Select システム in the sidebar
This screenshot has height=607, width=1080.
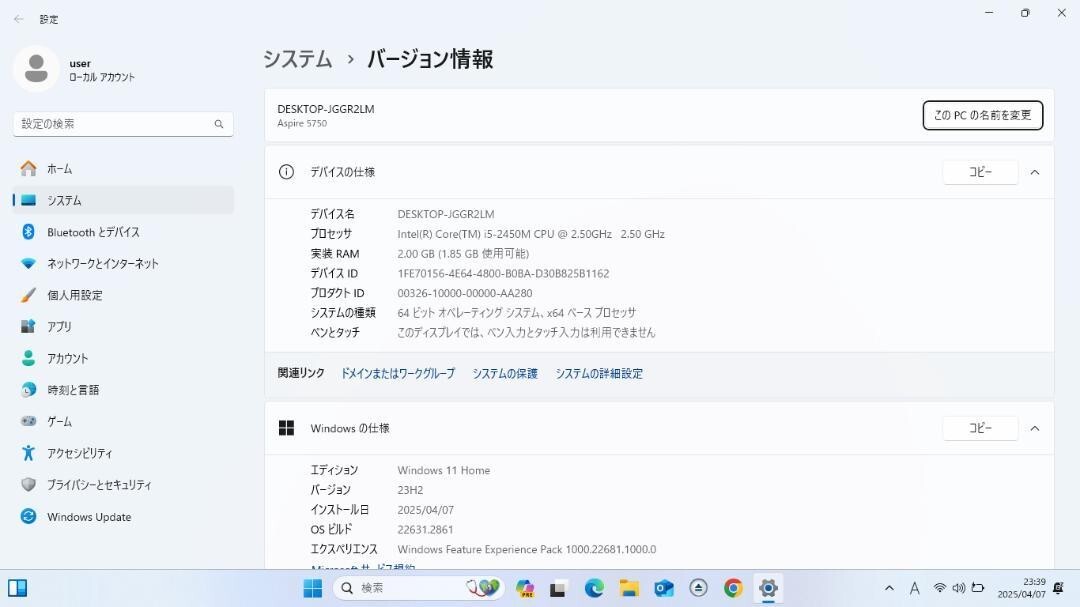click(x=123, y=200)
